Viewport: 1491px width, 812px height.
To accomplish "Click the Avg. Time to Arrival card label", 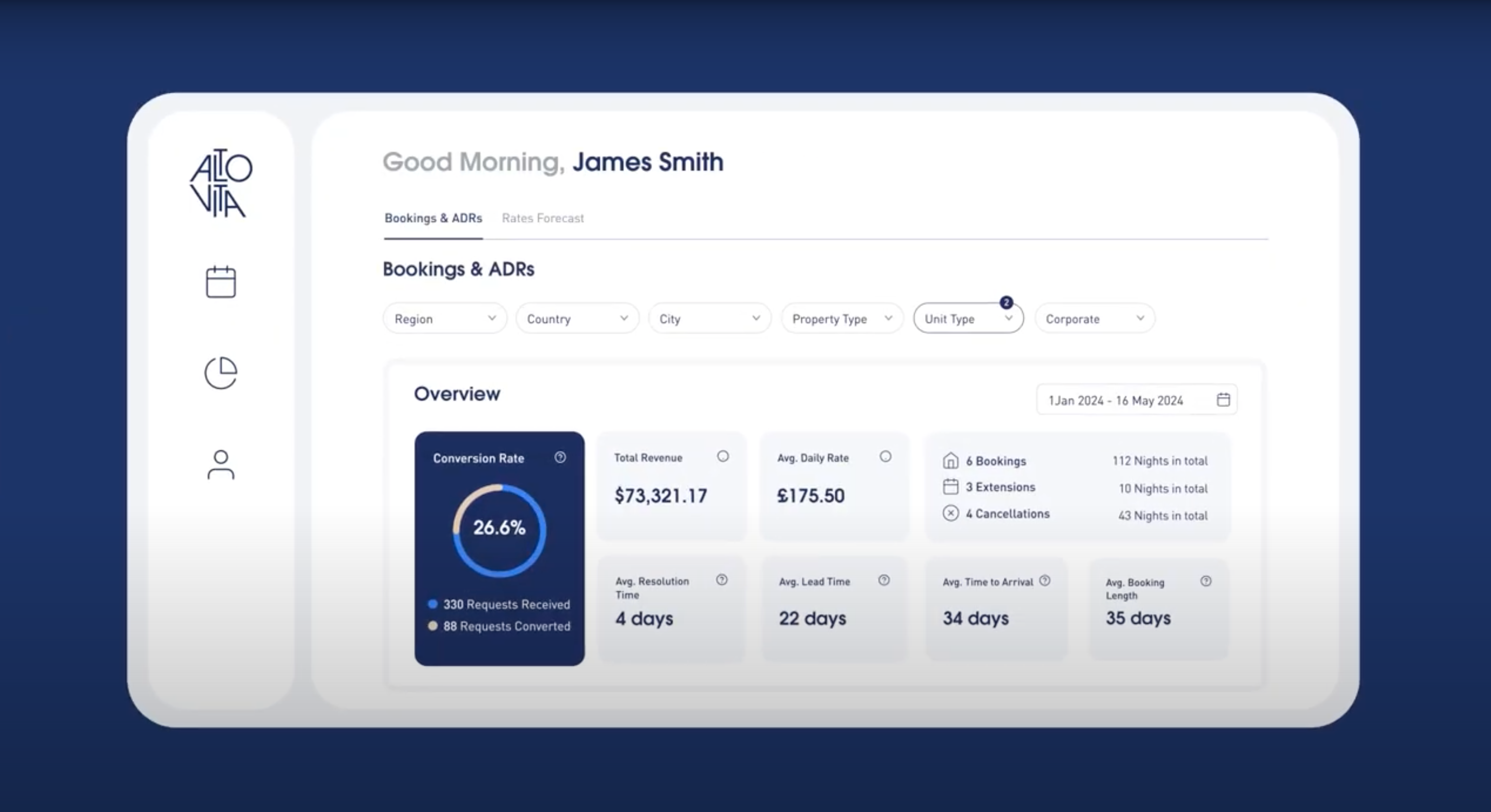I will (x=987, y=582).
